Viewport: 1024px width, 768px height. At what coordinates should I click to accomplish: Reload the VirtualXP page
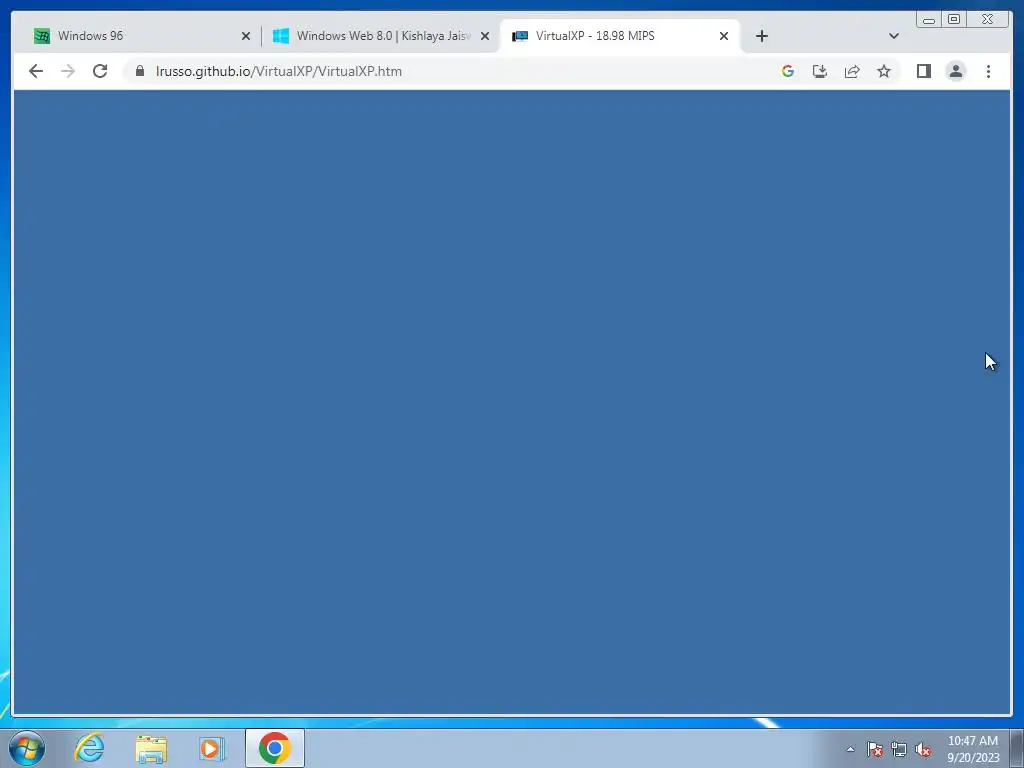[100, 71]
